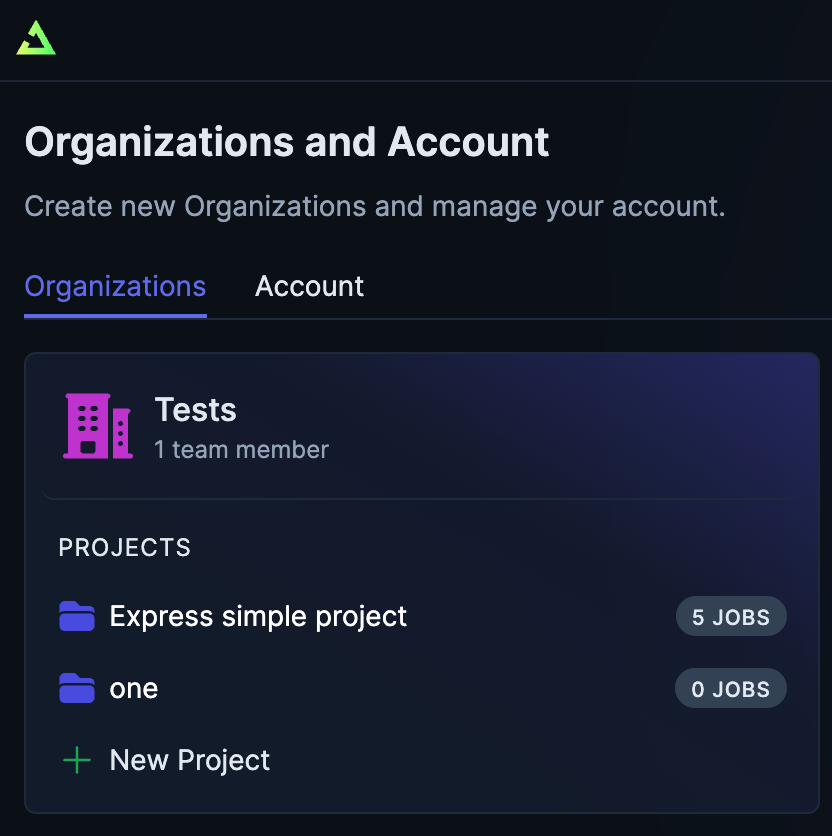Open the Tests organization name
The height and width of the screenshot is (836, 832).
coord(196,410)
